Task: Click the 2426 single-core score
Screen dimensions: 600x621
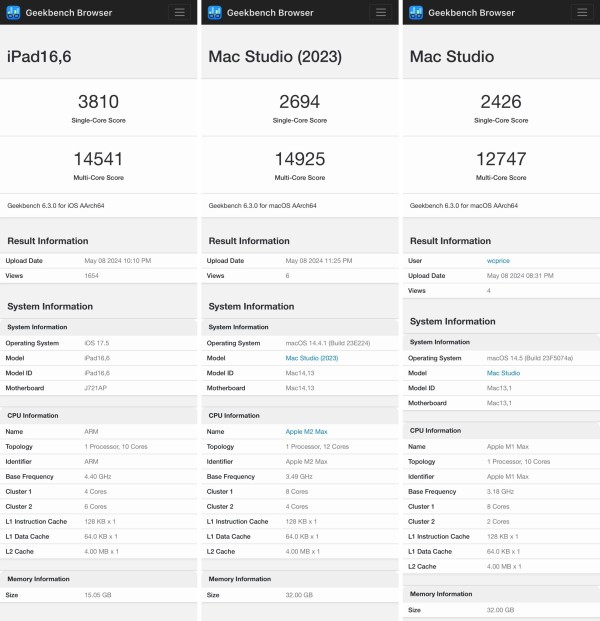Action: point(501,101)
